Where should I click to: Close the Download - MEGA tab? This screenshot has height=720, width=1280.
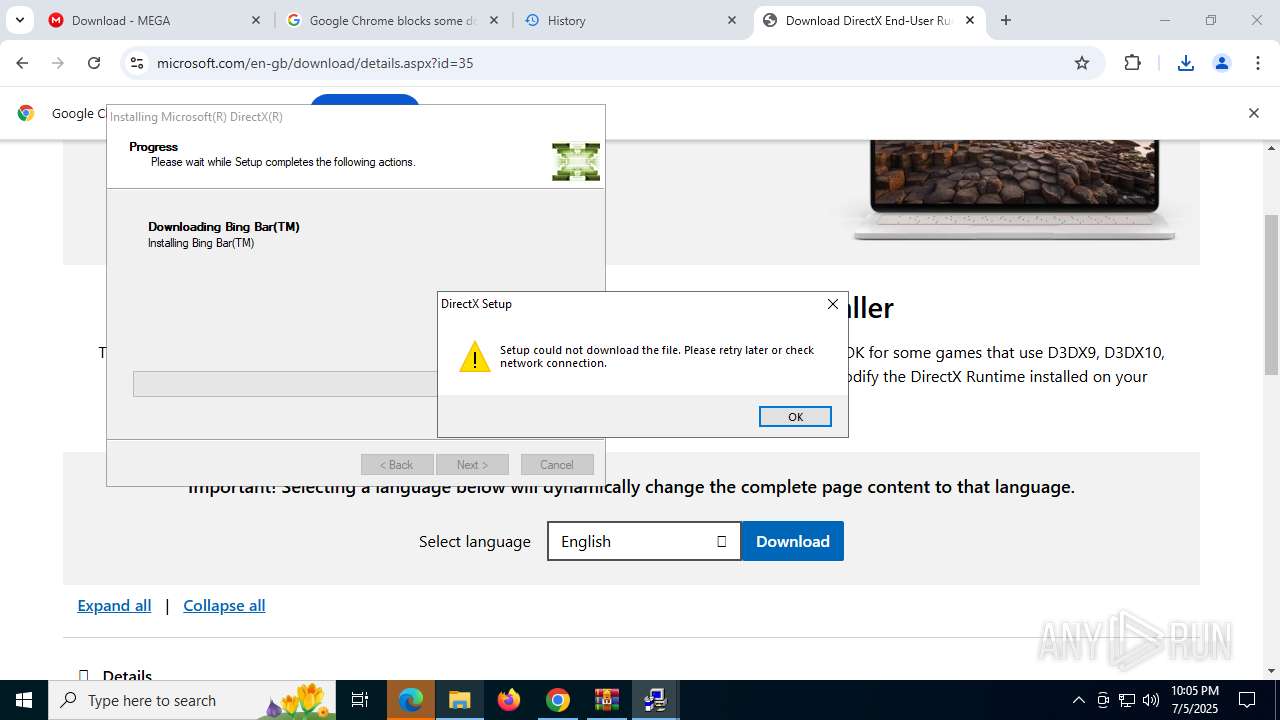coord(256,20)
